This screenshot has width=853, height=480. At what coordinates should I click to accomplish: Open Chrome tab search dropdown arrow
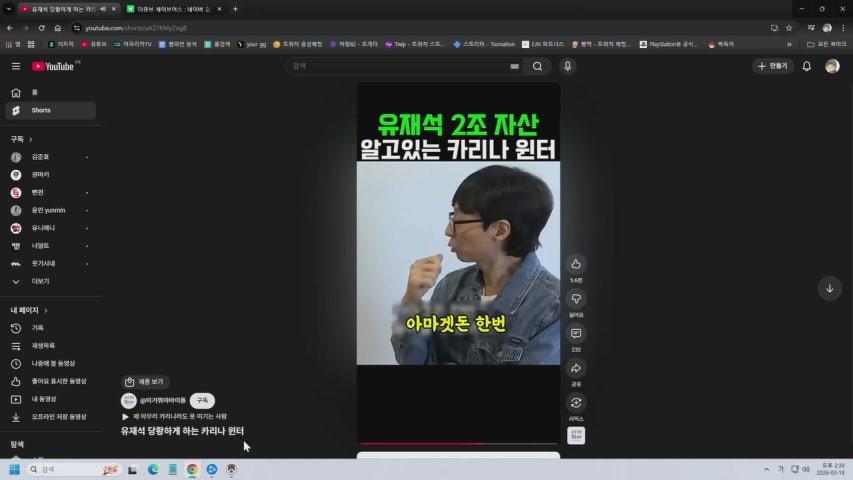point(9,9)
